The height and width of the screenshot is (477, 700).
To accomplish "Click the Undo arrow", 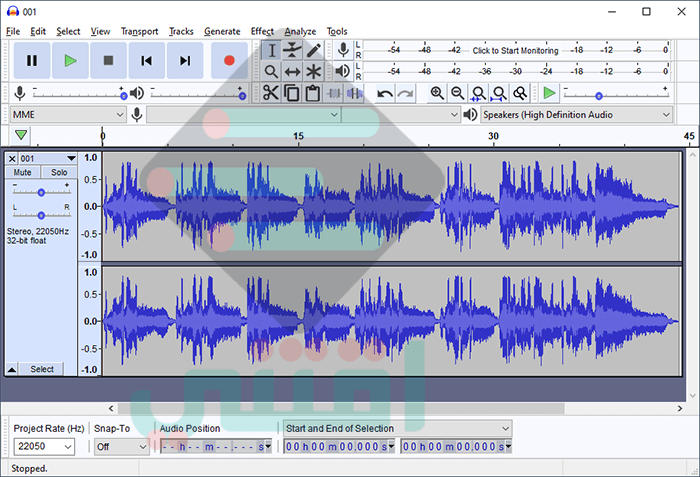I will coord(385,93).
